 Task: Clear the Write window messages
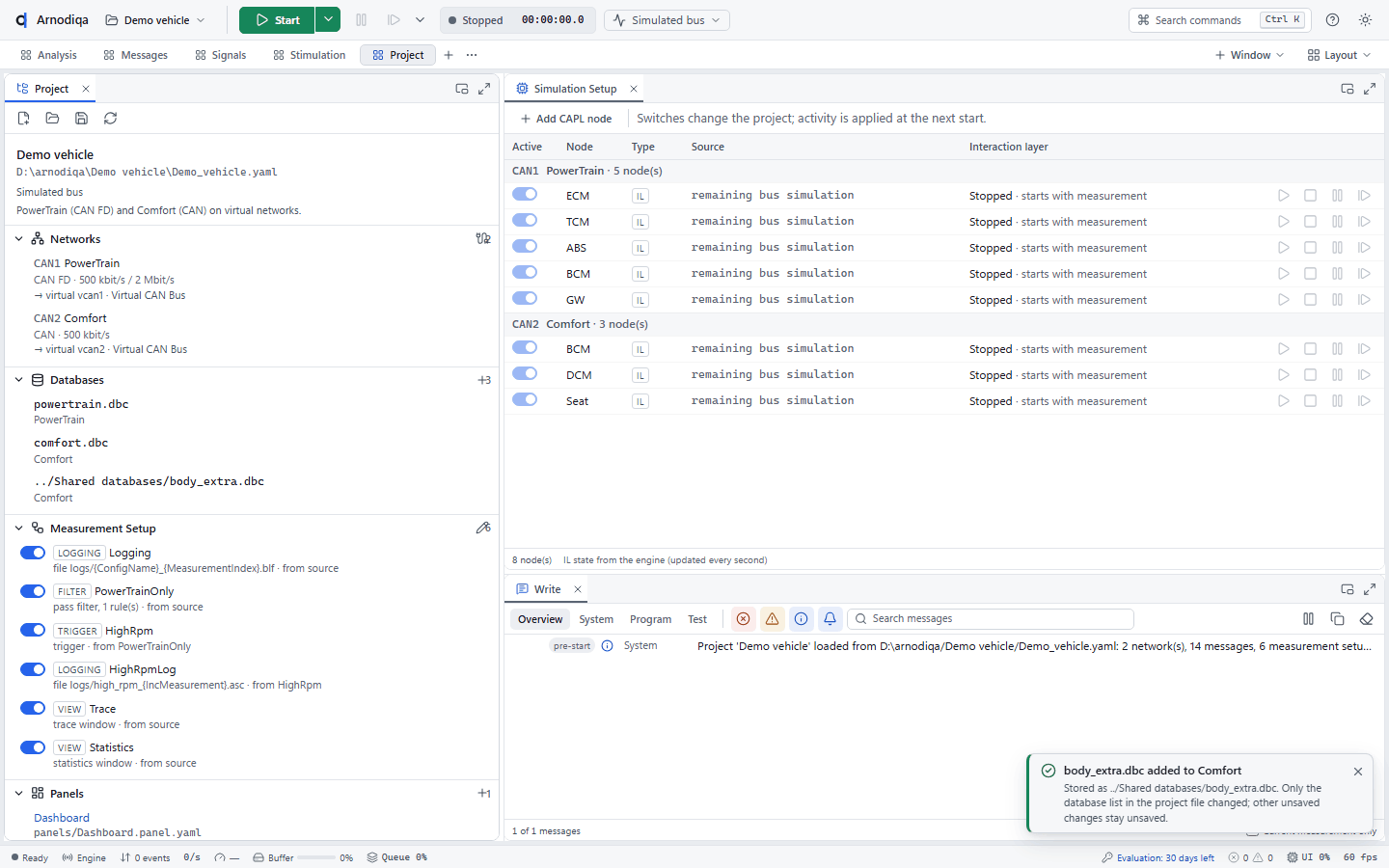(1366, 619)
